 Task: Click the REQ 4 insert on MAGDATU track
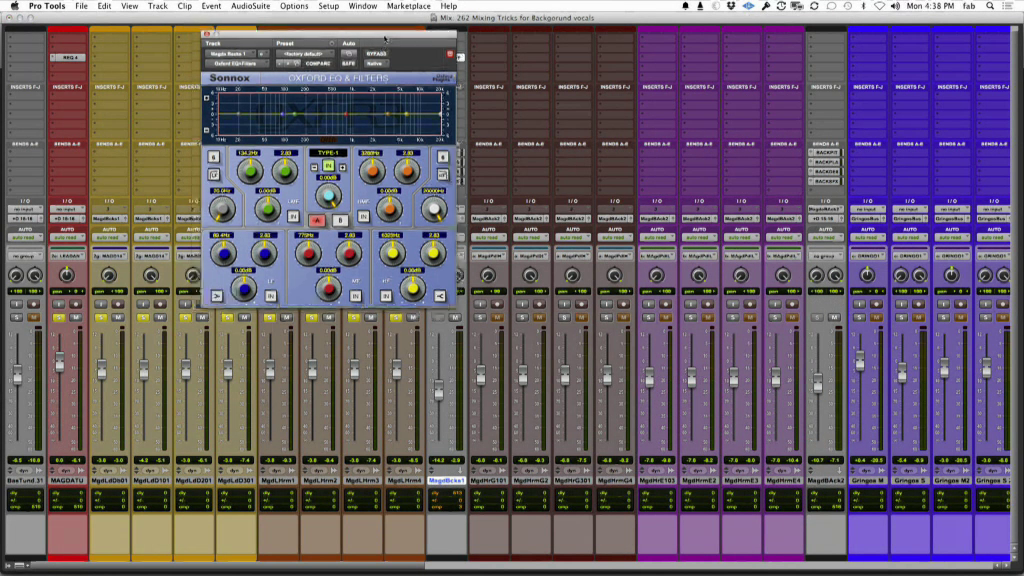point(67,57)
